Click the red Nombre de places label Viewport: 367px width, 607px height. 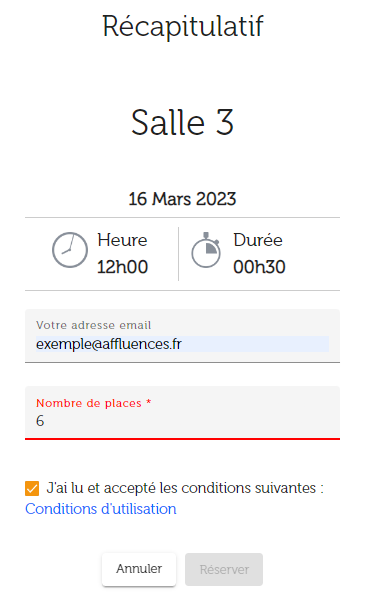pyautogui.click(x=89, y=403)
